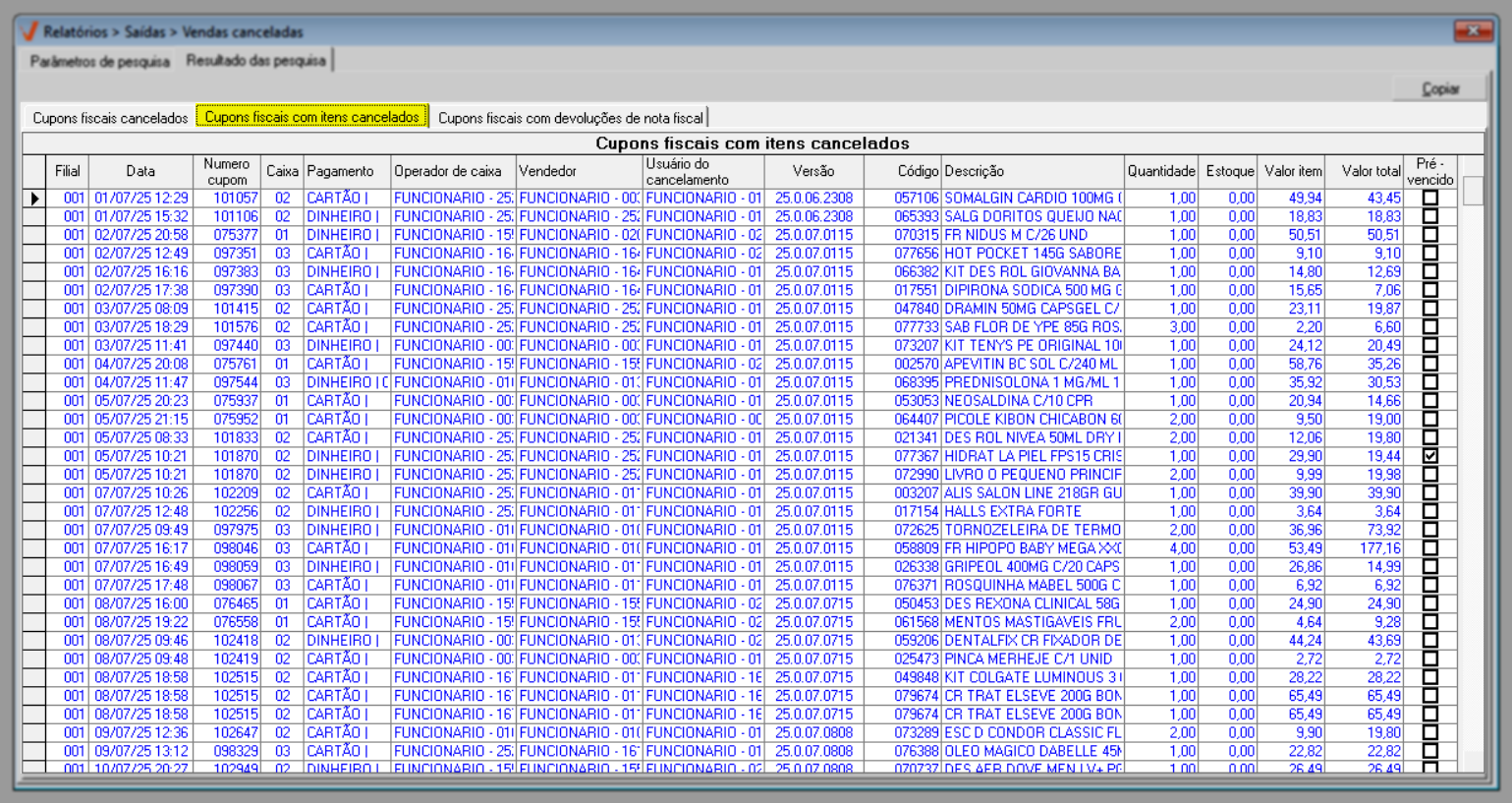Click the Descrição column header

tap(1032, 171)
